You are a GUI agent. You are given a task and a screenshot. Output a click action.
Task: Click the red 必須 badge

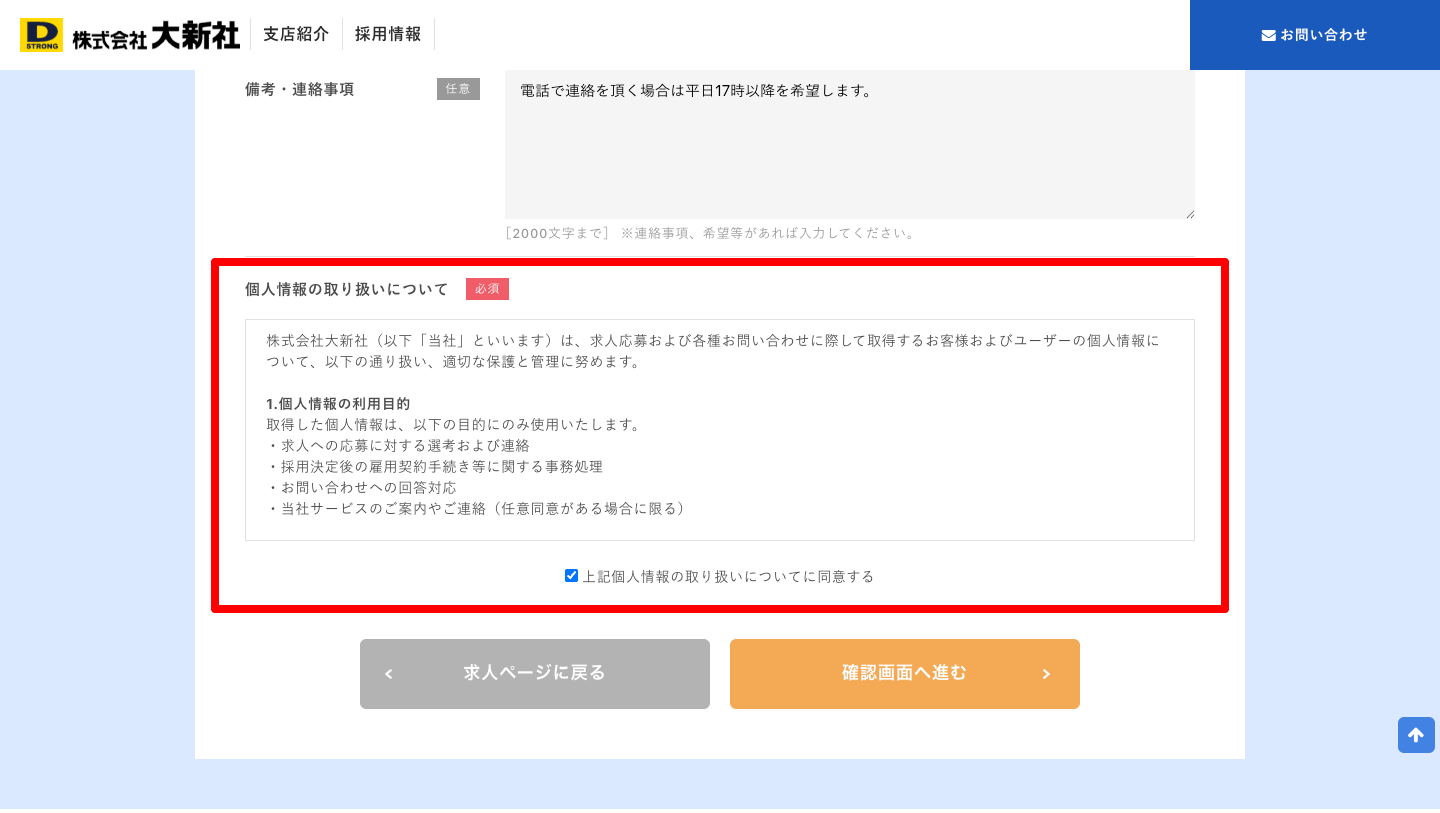pos(487,289)
